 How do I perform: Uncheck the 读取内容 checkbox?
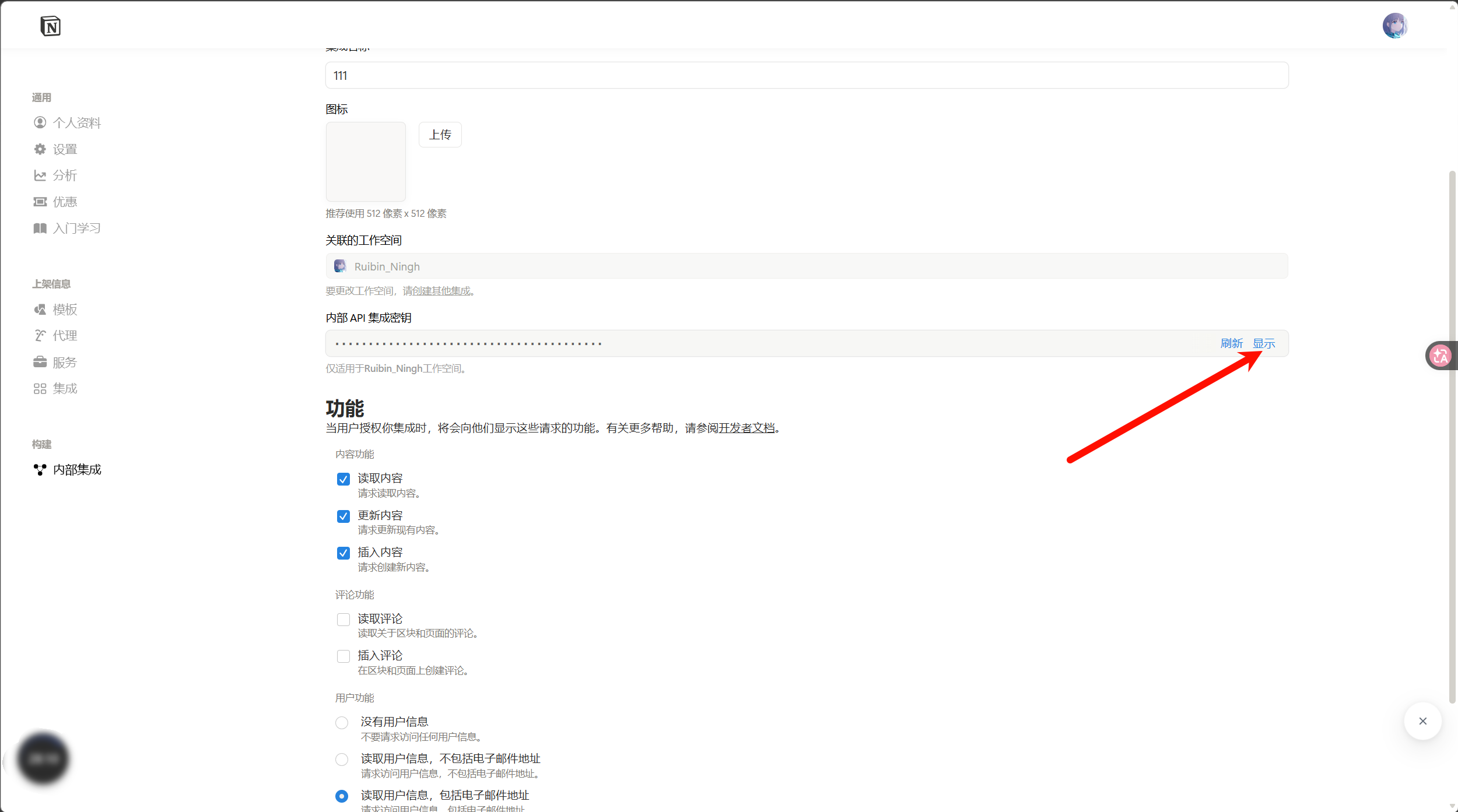344,479
